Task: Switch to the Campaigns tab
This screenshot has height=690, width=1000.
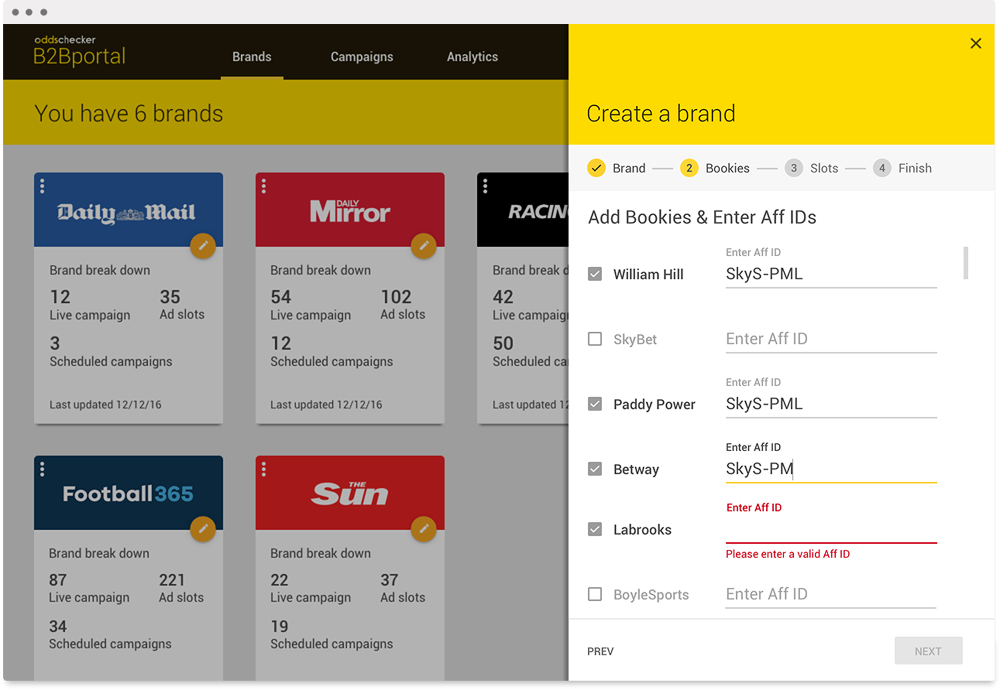Action: pyautogui.click(x=362, y=57)
